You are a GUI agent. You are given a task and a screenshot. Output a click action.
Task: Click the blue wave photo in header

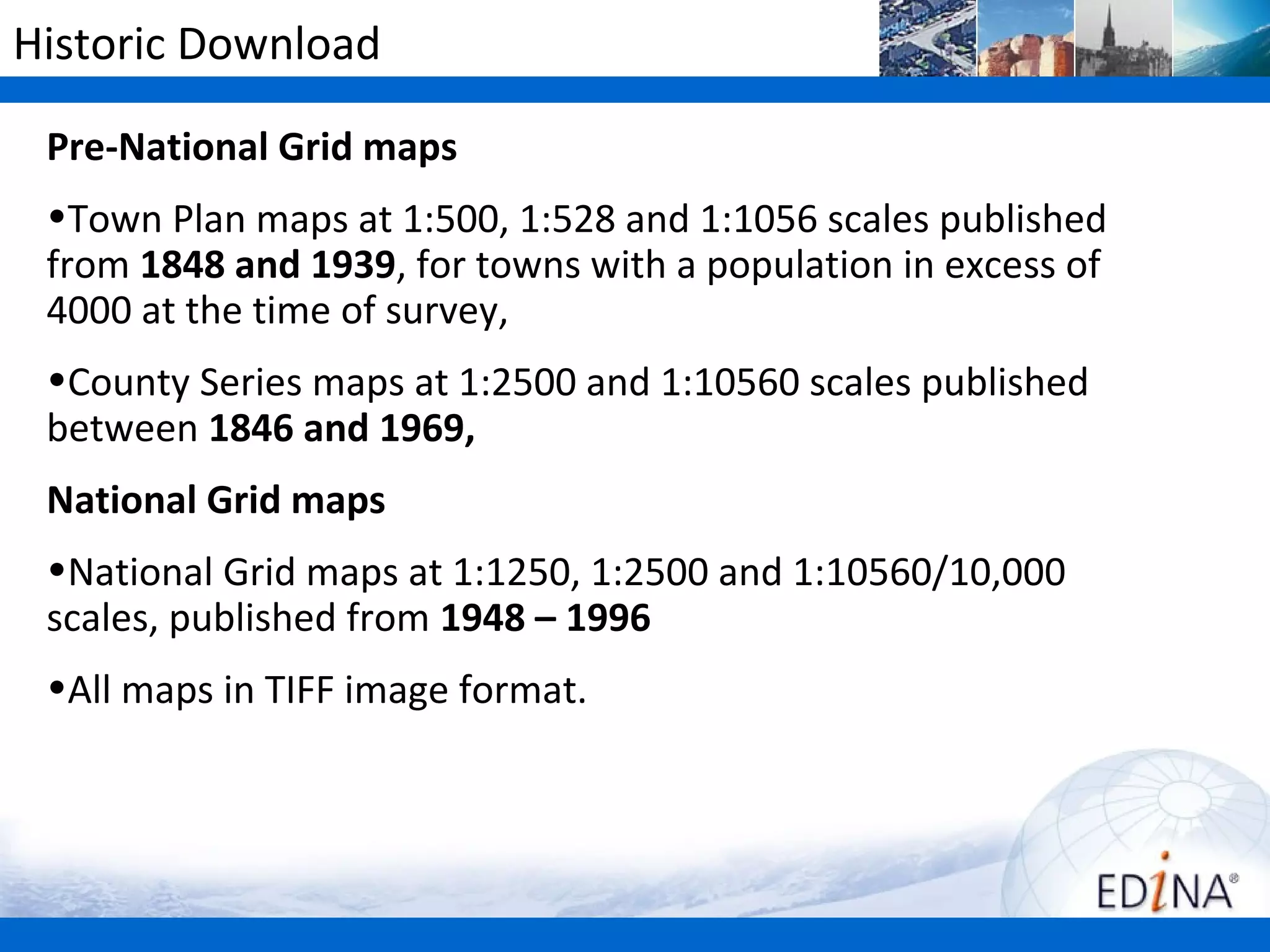(x=1221, y=38)
